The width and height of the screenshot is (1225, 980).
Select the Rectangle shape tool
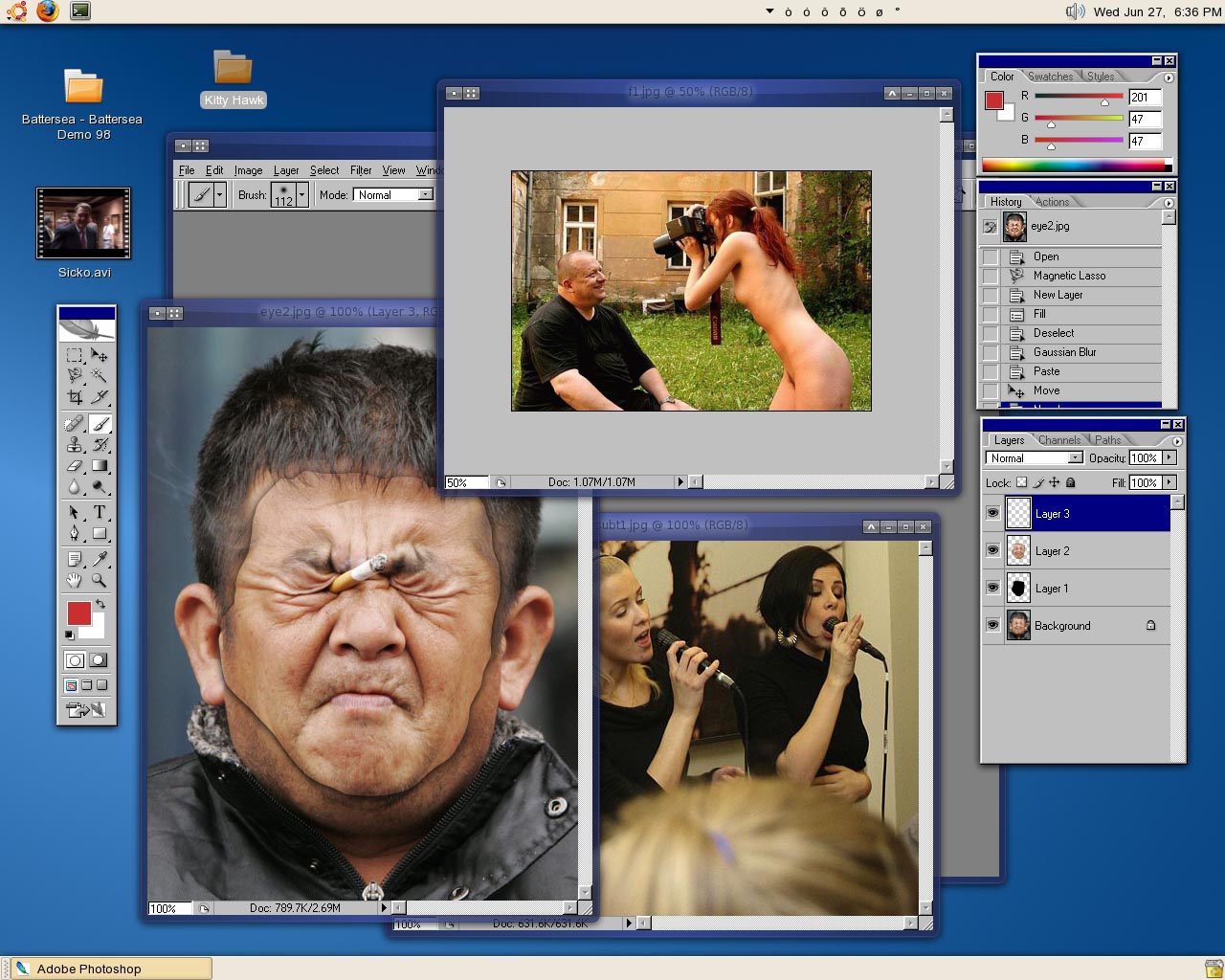pos(99,534)
